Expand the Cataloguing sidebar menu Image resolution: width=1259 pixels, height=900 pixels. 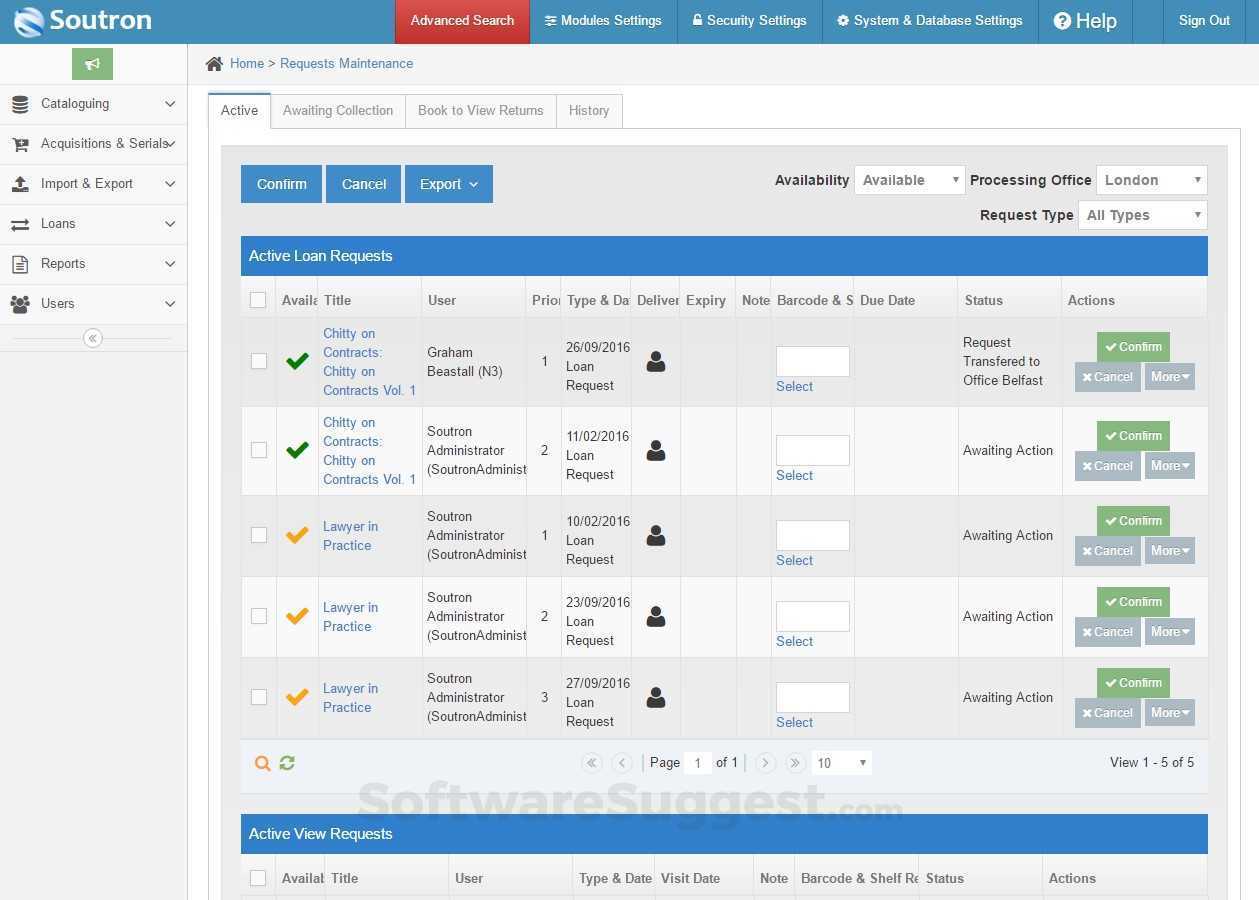93,104
